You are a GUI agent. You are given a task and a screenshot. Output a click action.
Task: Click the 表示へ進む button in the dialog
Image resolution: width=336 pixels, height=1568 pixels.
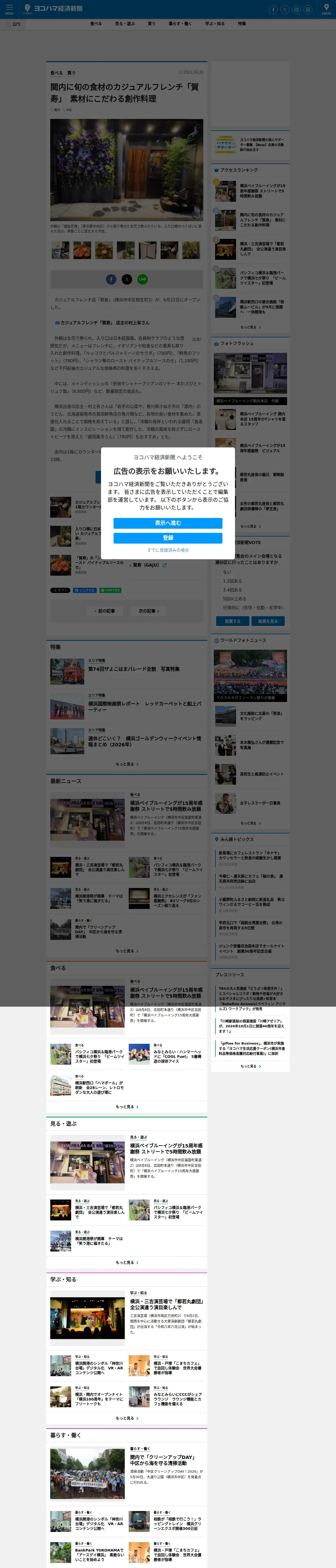coord(168,523)
